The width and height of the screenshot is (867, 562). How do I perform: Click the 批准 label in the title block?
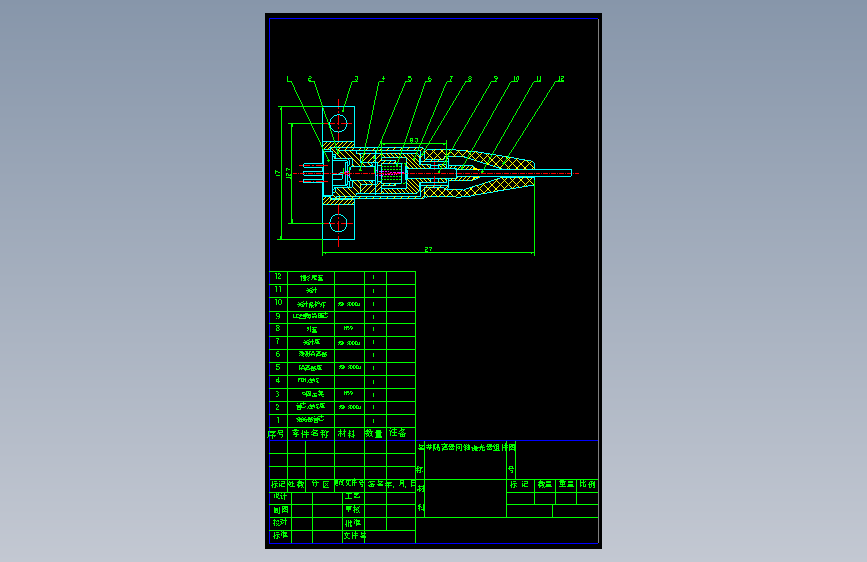(353, 523)
